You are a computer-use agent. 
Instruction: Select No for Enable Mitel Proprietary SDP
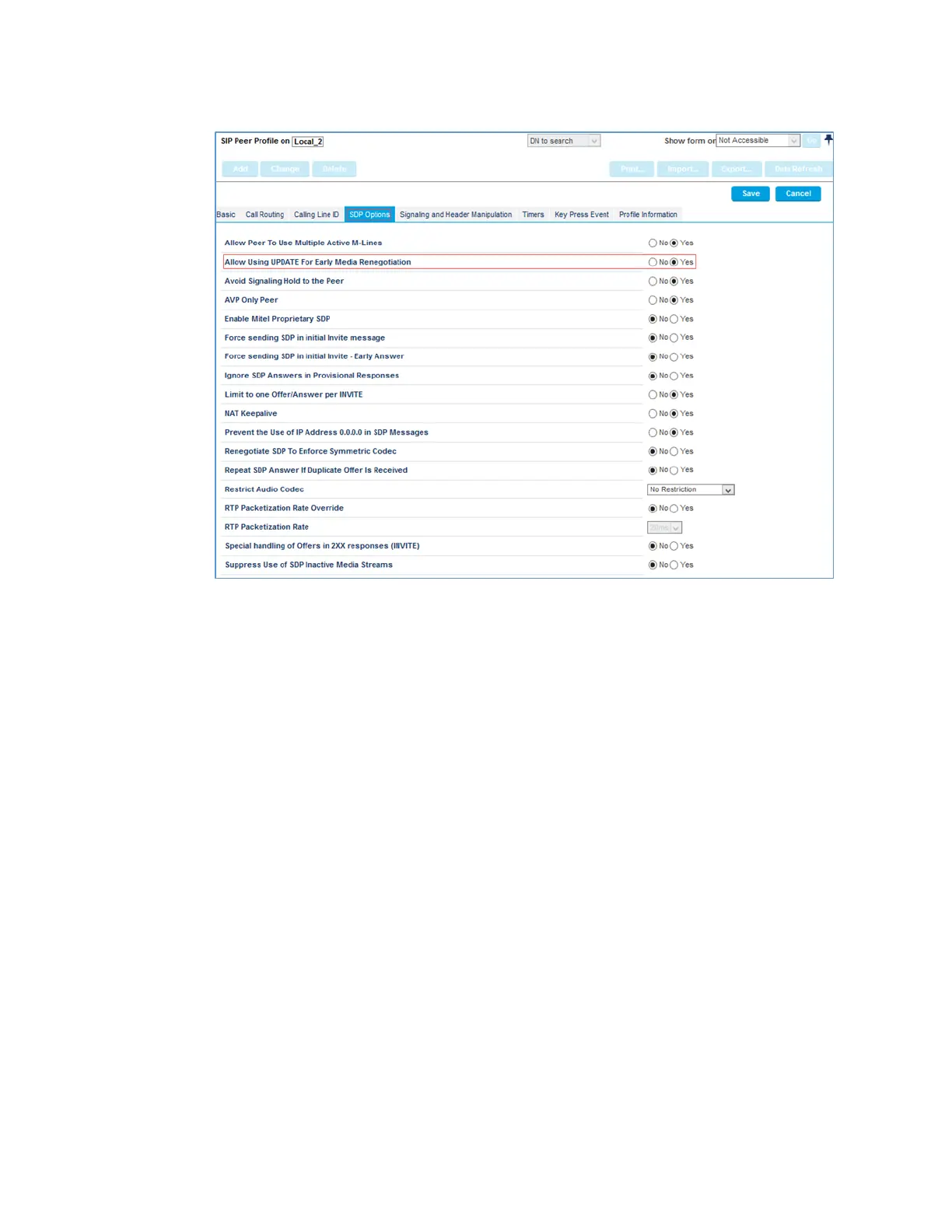pos(653,319)
